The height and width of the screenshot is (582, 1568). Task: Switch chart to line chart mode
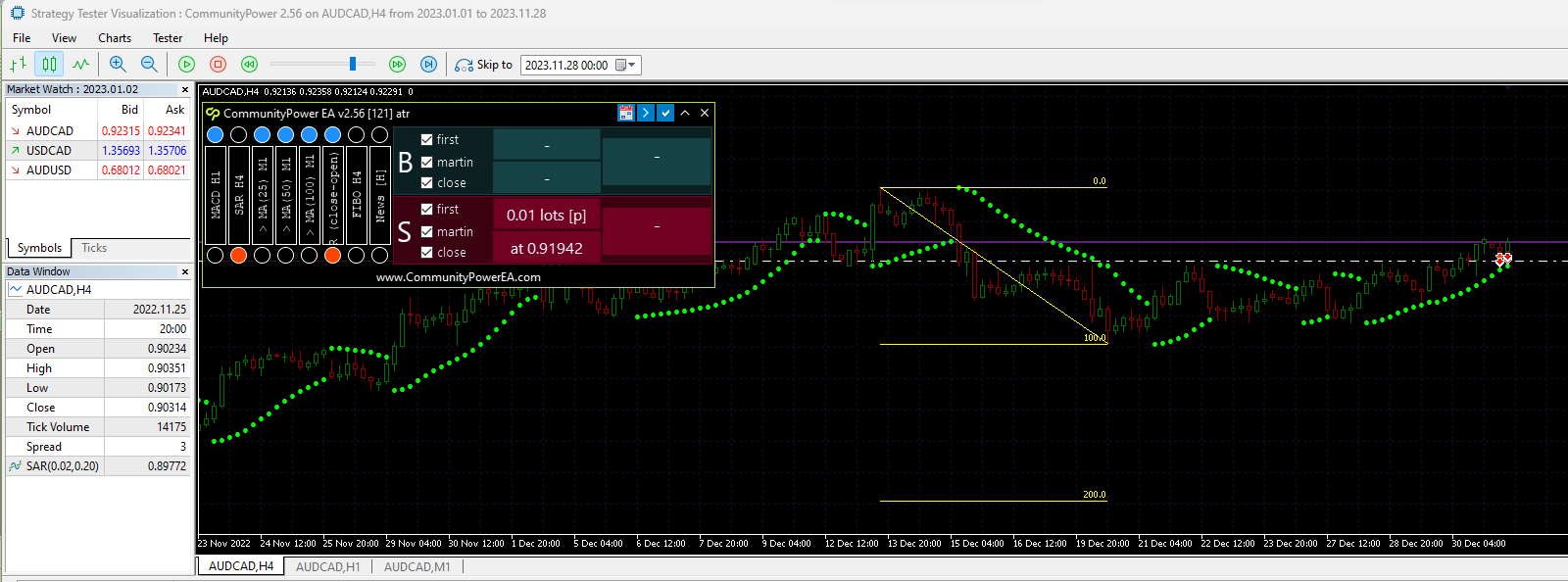[80, 65]
